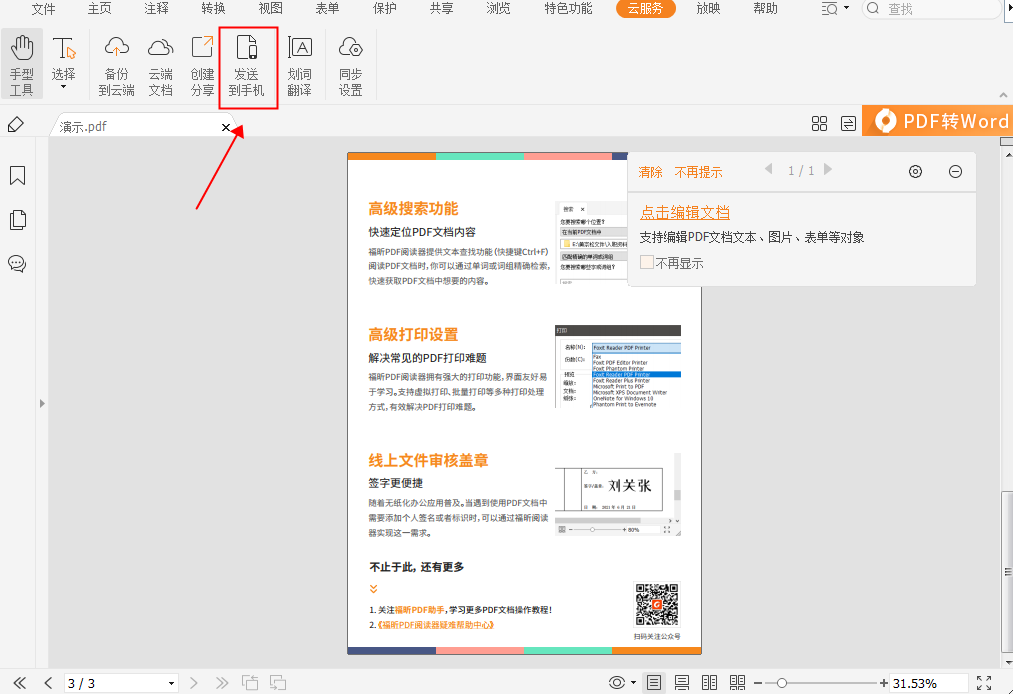Click the 备份到云端 backup icon
Screen dimensions: 1013x694
[115, 62]
